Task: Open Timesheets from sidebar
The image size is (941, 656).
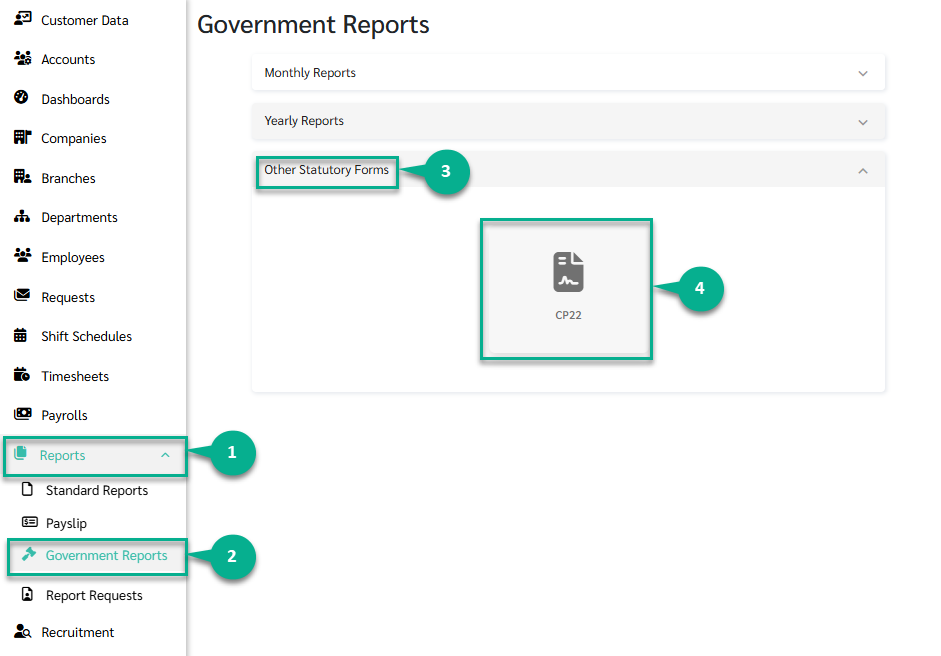Action: pyautogui.click(x=75, y=376)
